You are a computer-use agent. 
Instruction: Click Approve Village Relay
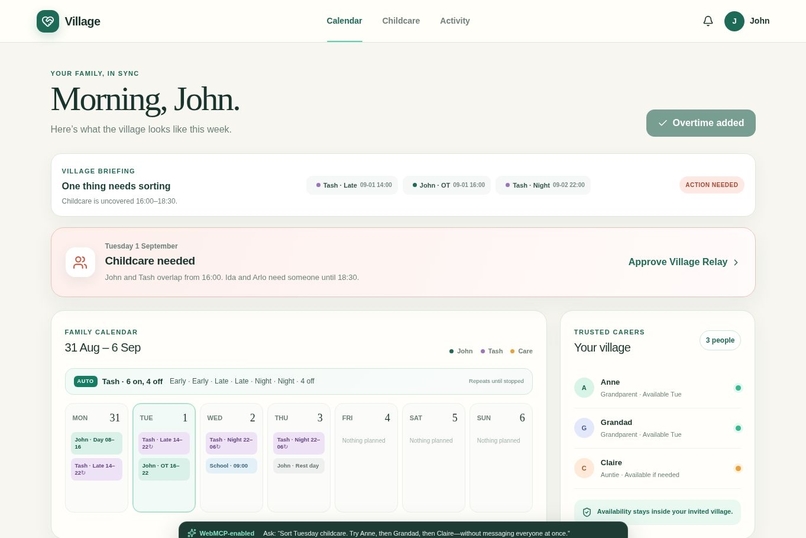pos(684,262)
